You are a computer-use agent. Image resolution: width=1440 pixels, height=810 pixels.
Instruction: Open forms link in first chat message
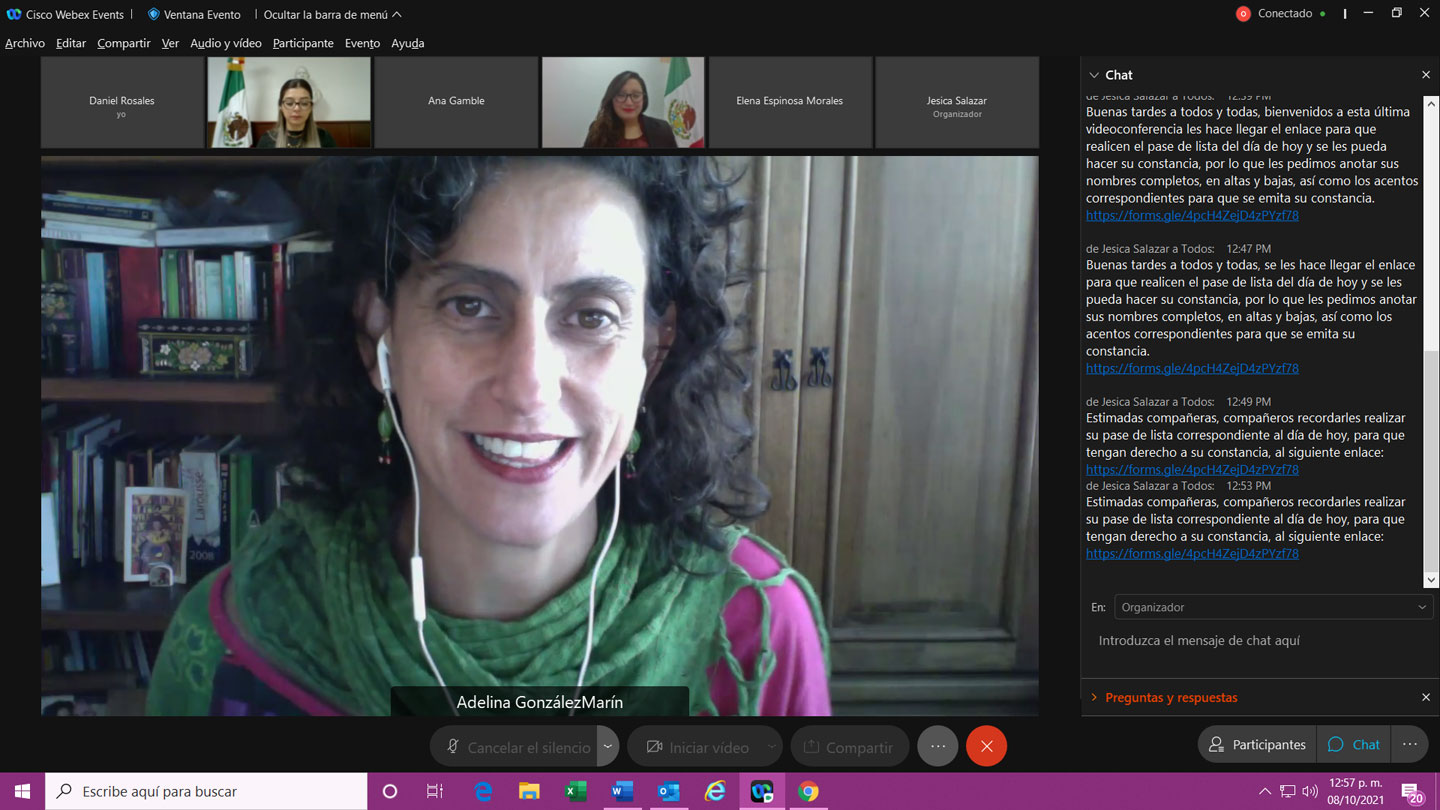click(1192, 215)
